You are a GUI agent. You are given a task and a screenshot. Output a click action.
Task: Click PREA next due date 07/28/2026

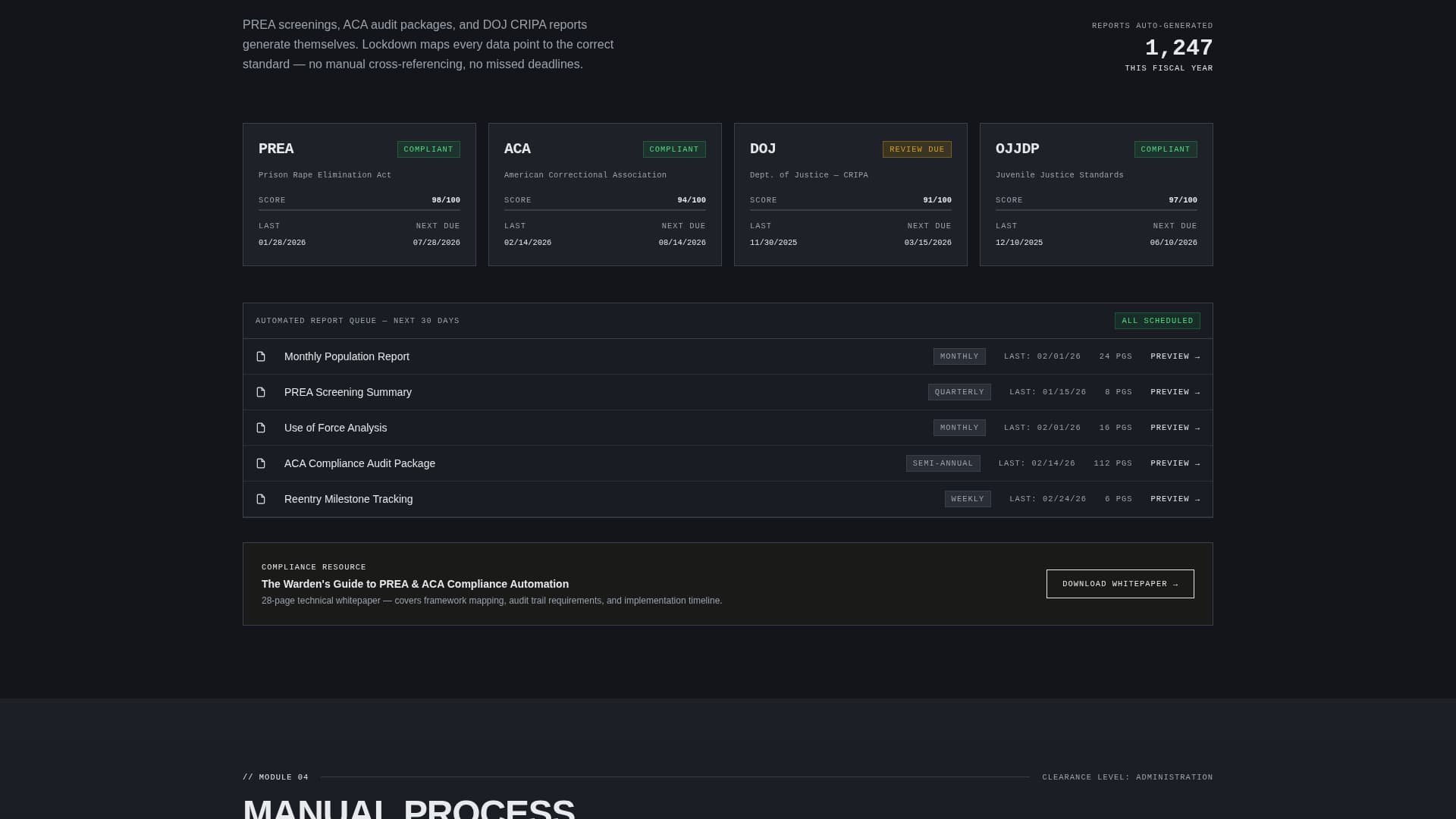pos(437,243)
